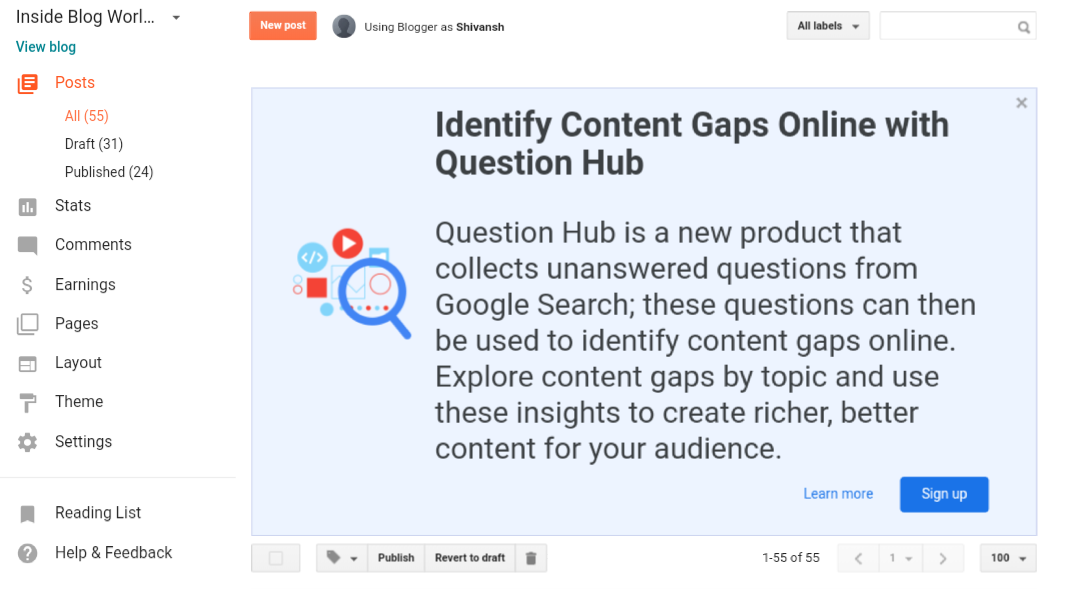Screen dimensions: 1080x589
Task: Click the banner heading about Question Hub
Action: (x=692, y=144)
